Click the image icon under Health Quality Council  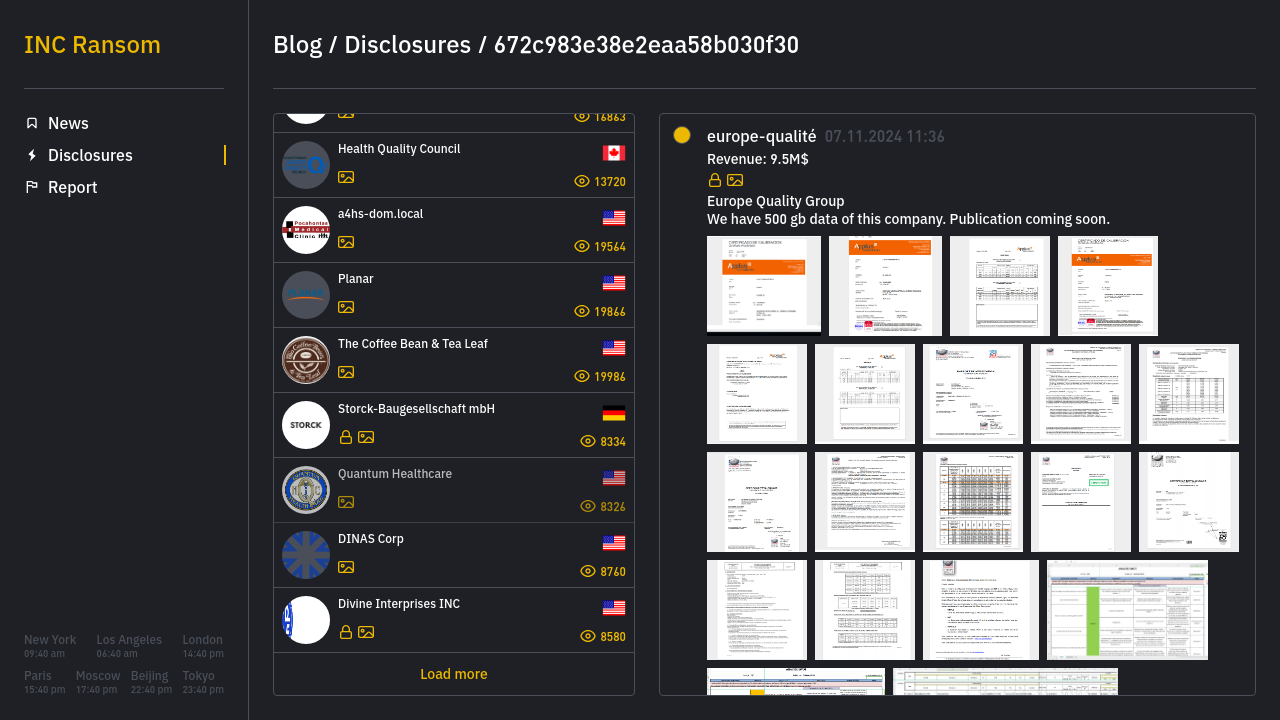346,177
